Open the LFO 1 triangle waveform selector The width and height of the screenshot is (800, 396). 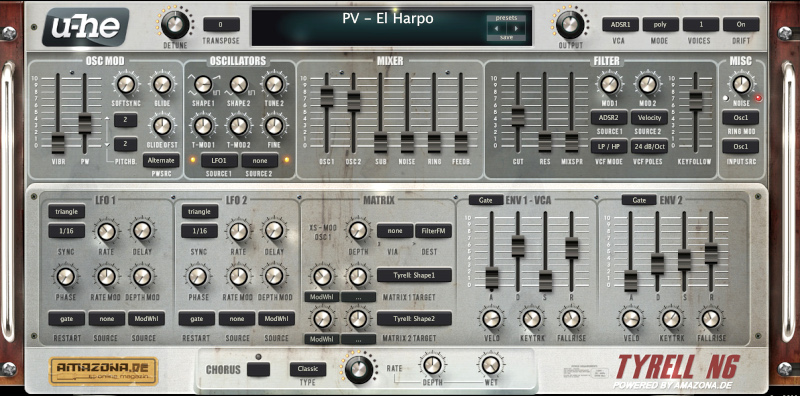67,211
